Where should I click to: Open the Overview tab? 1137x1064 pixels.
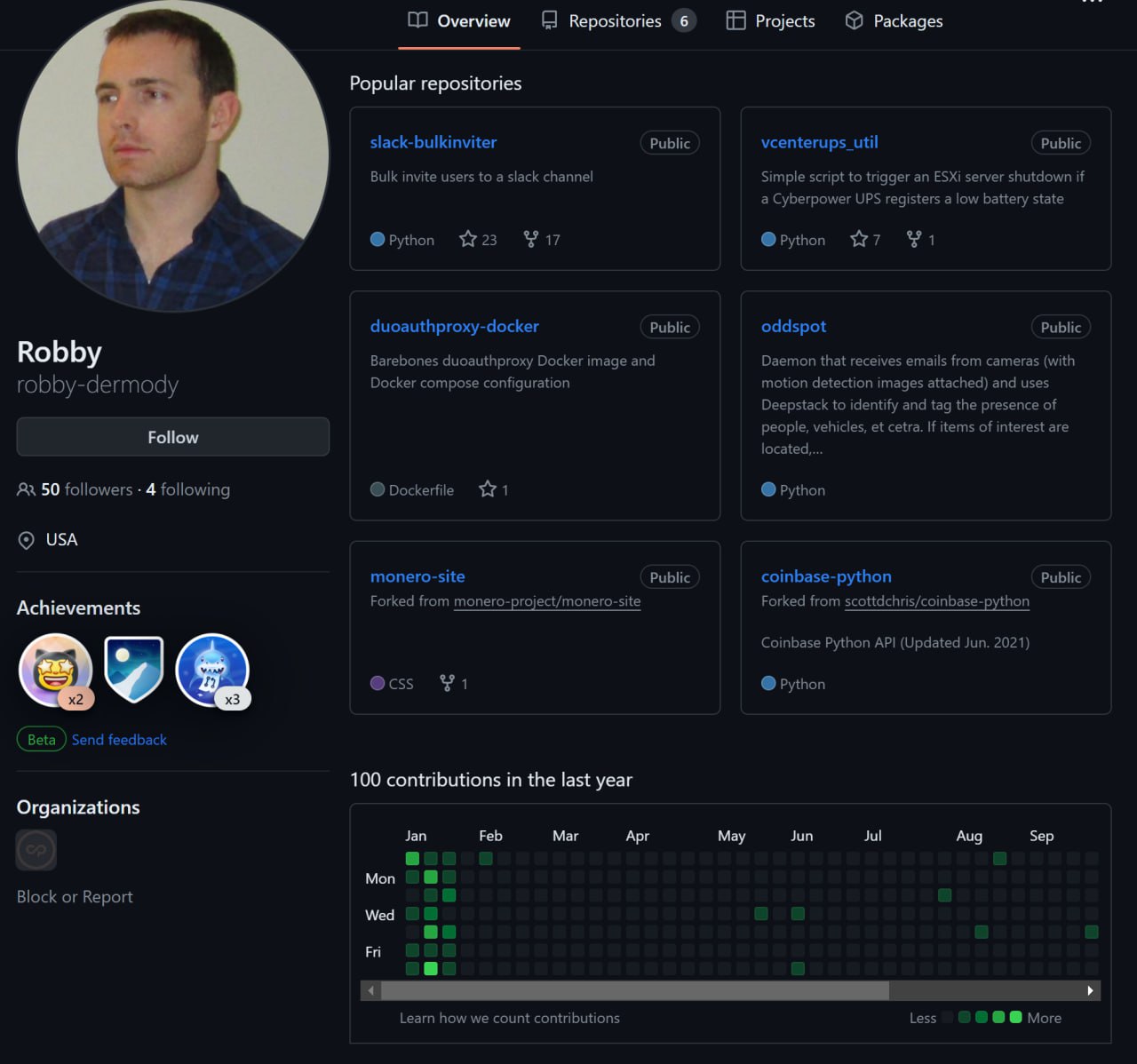click(x=459, y=20)
